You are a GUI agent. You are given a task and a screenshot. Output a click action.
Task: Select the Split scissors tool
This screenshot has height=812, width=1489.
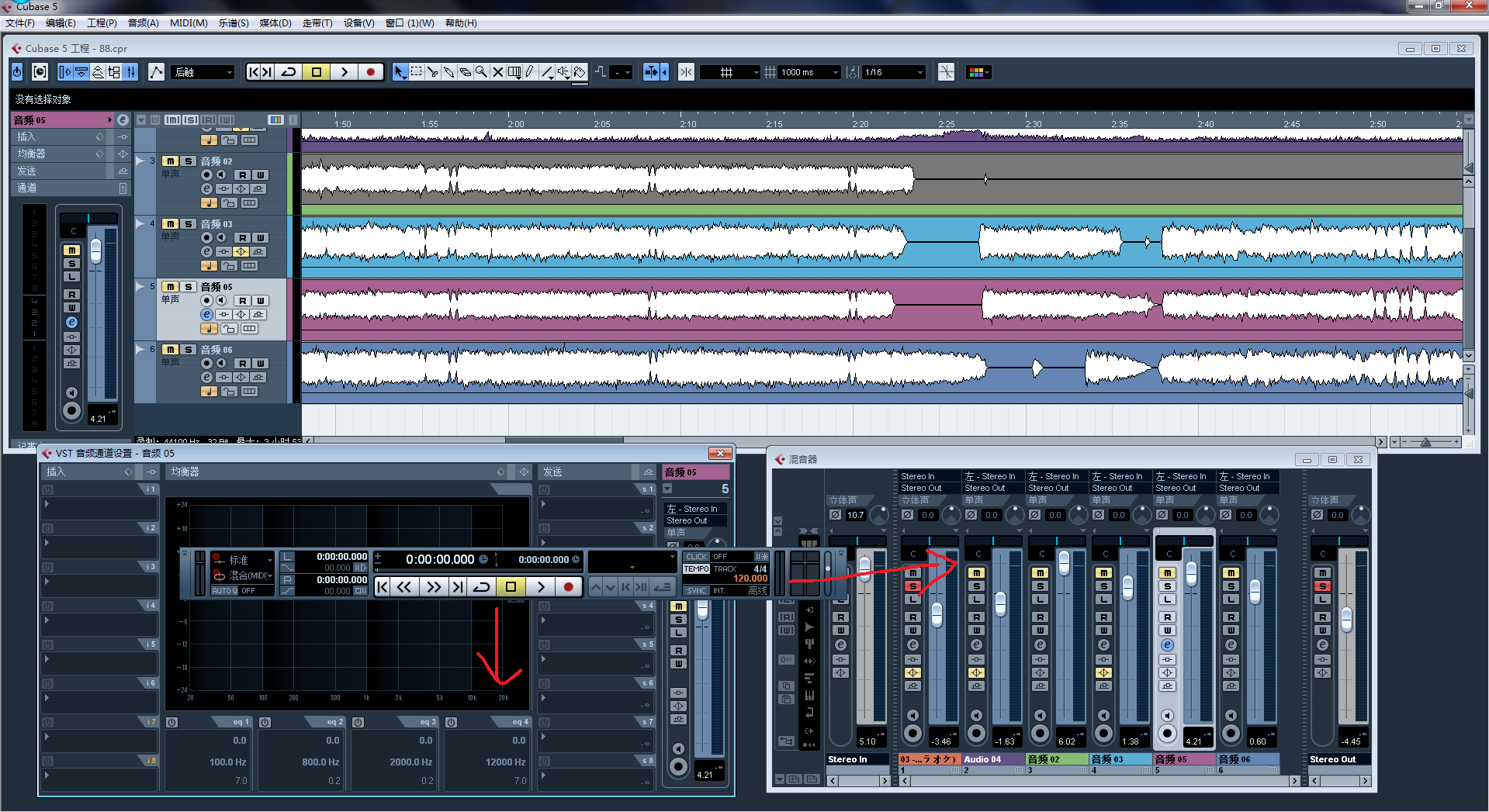coord(433,72)
